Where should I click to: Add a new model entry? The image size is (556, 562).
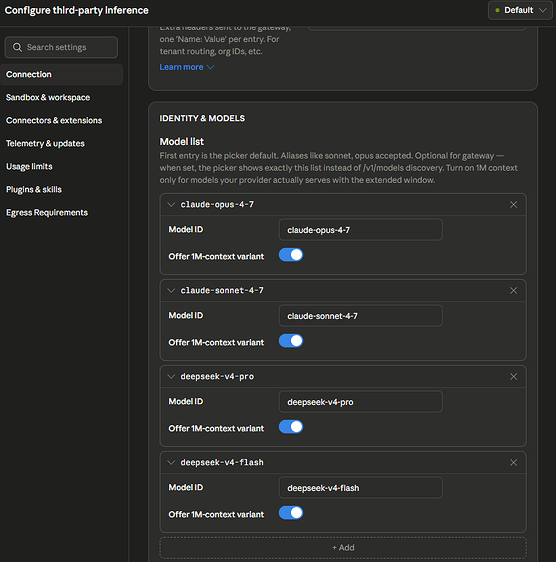[343, 547]
